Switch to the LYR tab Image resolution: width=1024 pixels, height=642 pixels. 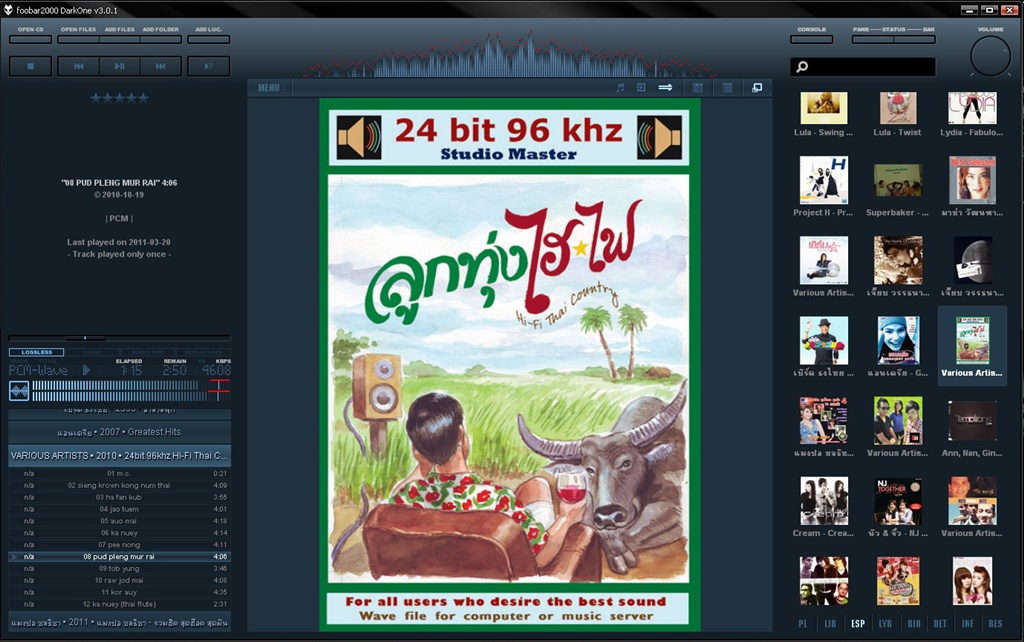pos(885,624)
